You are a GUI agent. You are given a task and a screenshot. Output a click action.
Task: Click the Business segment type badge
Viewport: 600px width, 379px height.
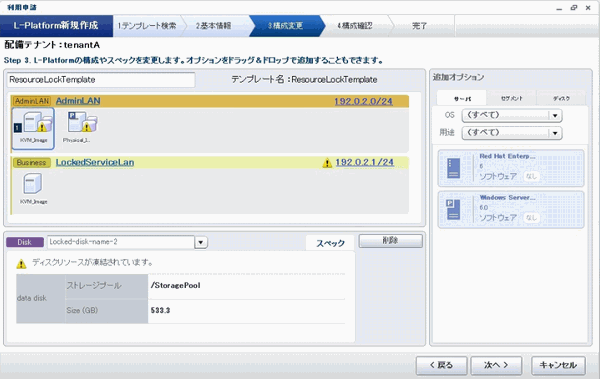click(x=32, y=163)
